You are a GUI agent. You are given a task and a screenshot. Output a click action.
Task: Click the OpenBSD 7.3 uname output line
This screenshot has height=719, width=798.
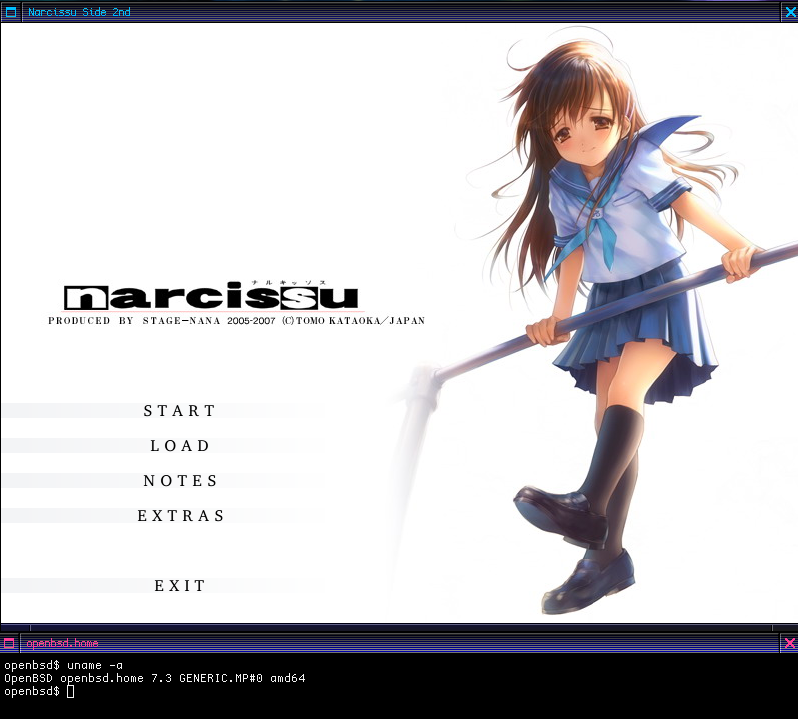point(155,678)
